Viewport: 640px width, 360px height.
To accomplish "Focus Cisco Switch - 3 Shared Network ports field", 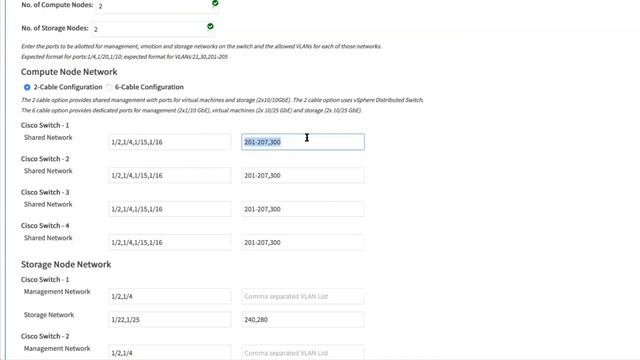I will [170, 209].
